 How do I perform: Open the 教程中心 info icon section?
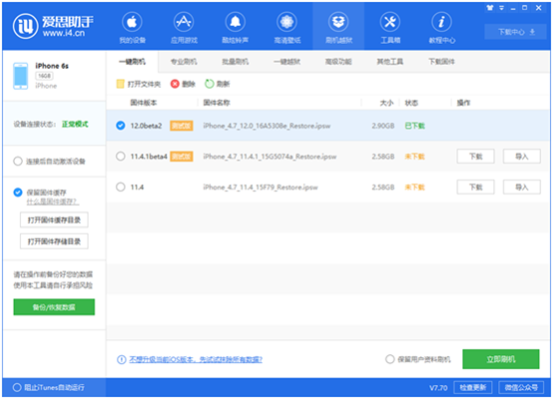coord(442,28)
